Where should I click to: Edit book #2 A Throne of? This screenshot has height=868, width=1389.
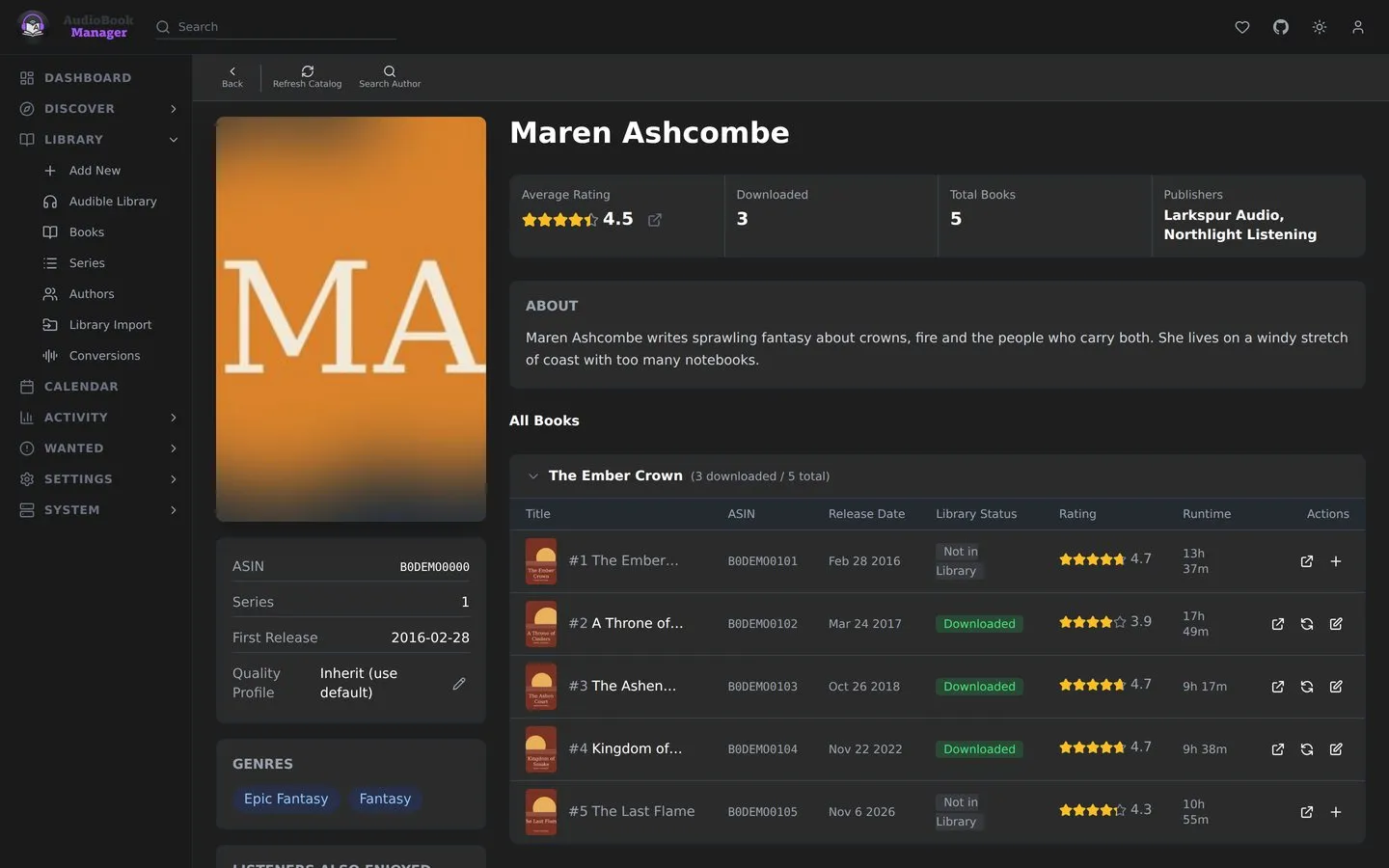(x=1336, y=624)
